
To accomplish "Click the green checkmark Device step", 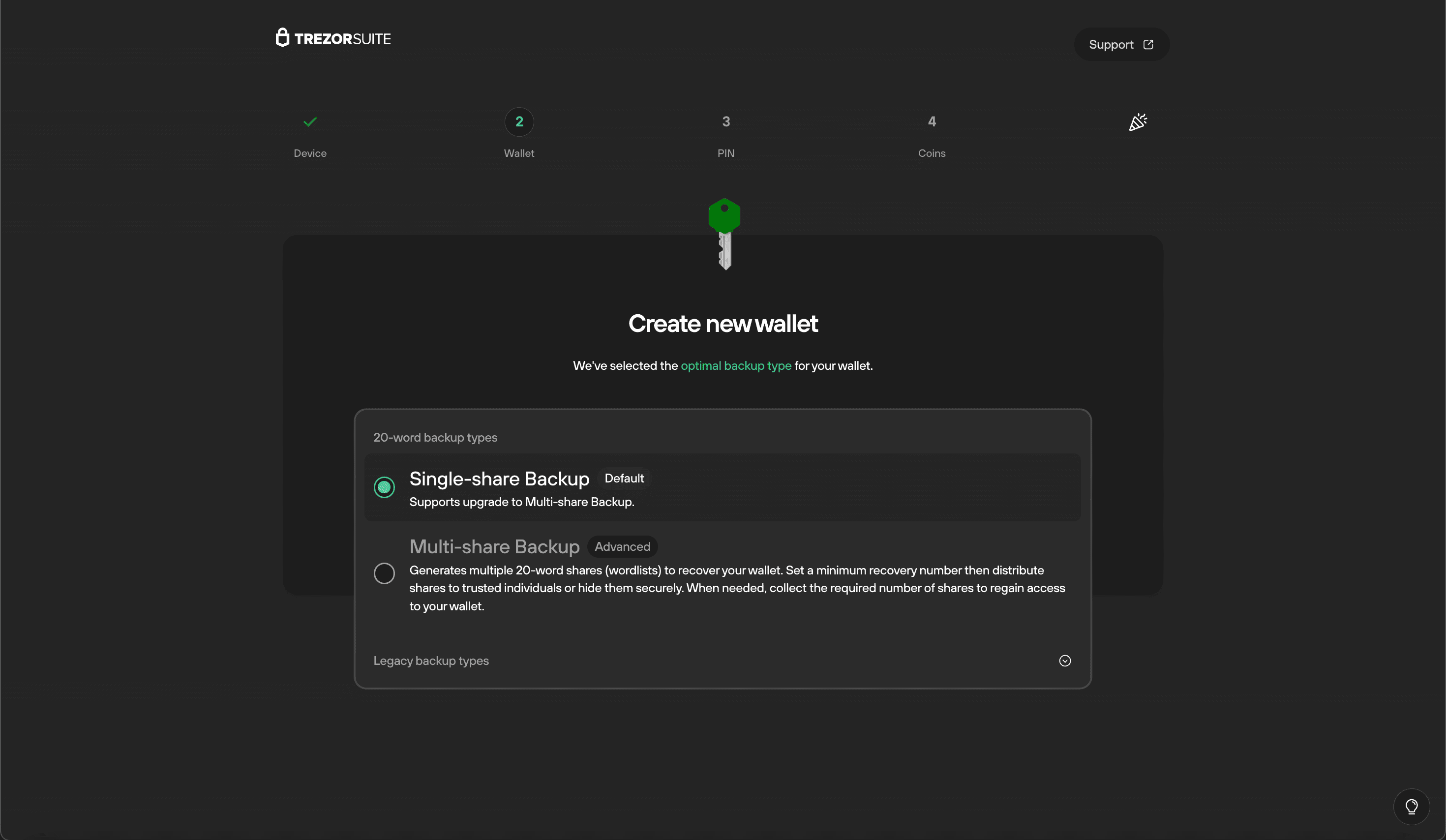I will coord(310,121).
